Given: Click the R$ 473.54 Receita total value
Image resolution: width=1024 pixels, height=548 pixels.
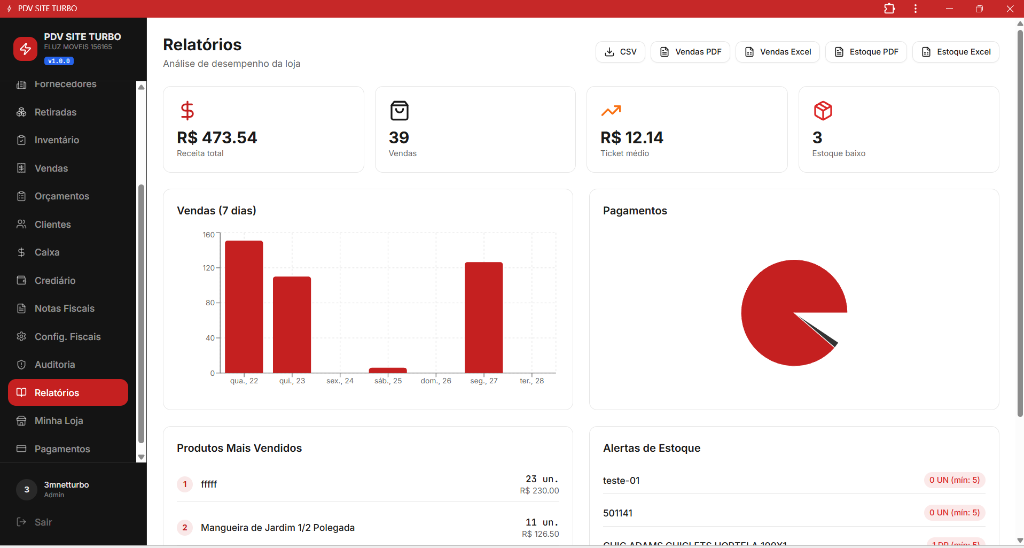Looking at the screenshot, I should click(217, 138).
